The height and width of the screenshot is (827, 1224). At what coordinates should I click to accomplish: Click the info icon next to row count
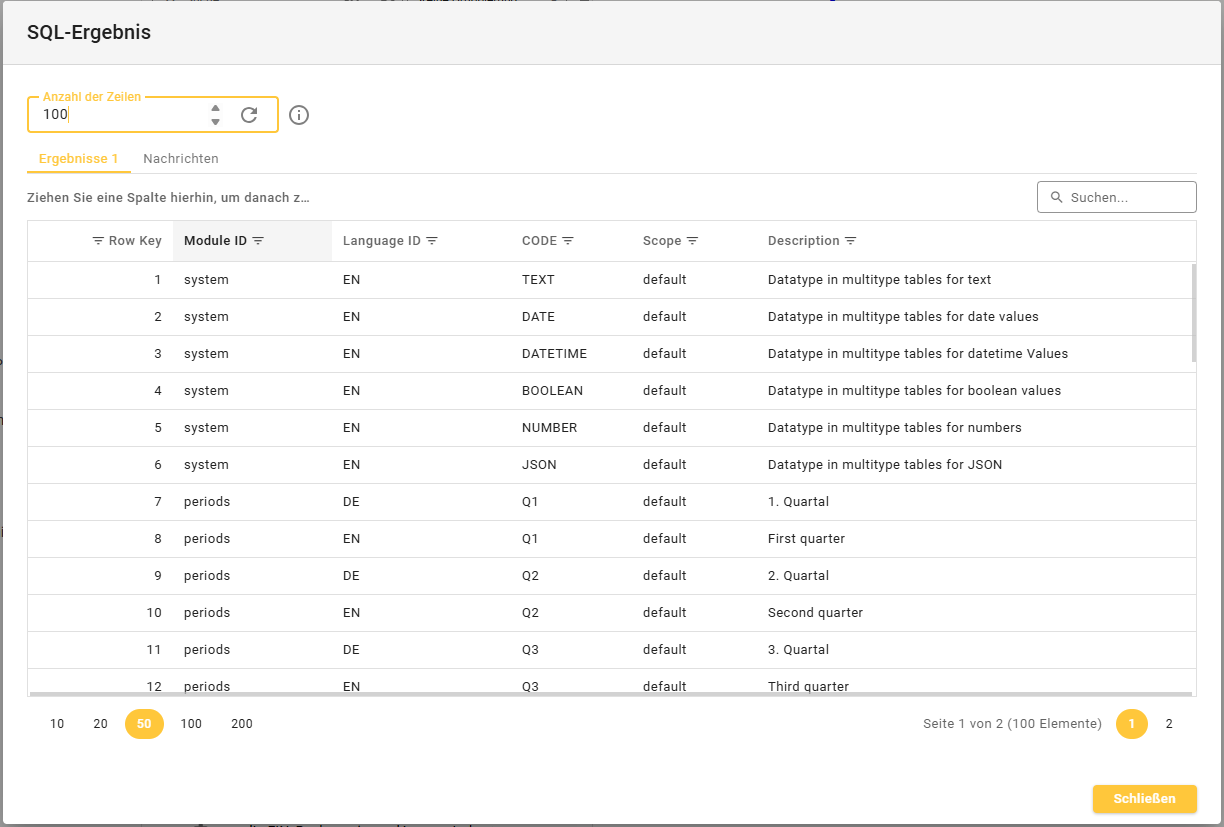pyautogui.click(x=299, y=115)
